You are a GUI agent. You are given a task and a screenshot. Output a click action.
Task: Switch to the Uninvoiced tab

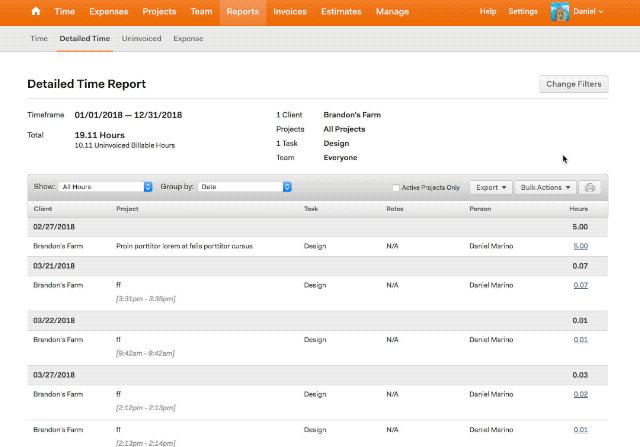point(142,38)
